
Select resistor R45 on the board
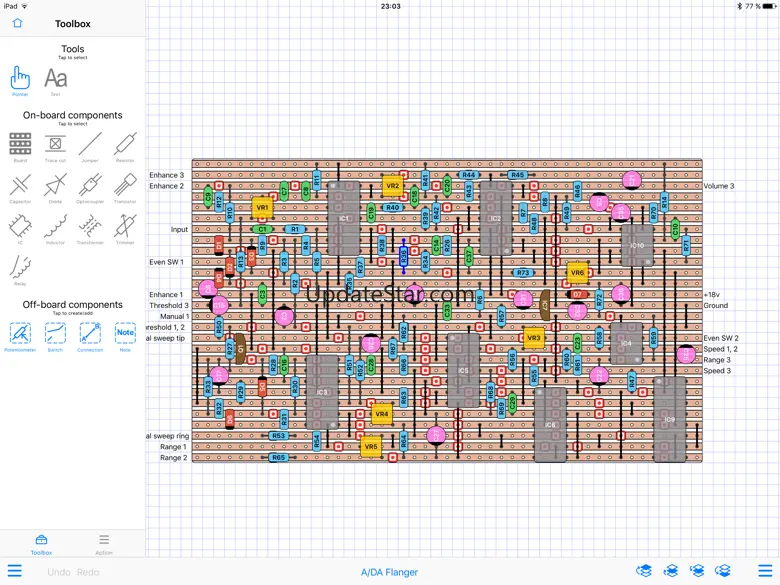click(x=517, y=175)
